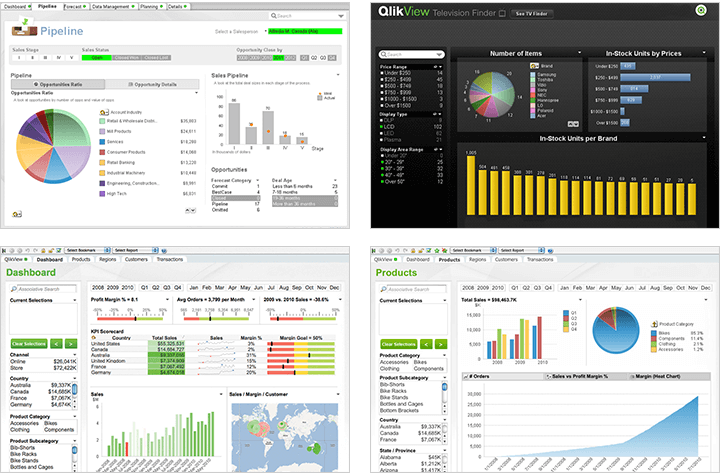Open the Forecast Category list menu arrow
The image size is (720, 476).
[258, 180]
